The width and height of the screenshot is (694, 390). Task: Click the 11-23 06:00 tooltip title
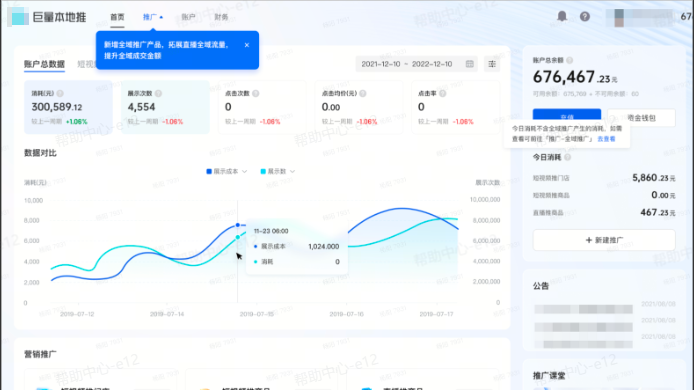pyautogui.click(x=271, y=231)
